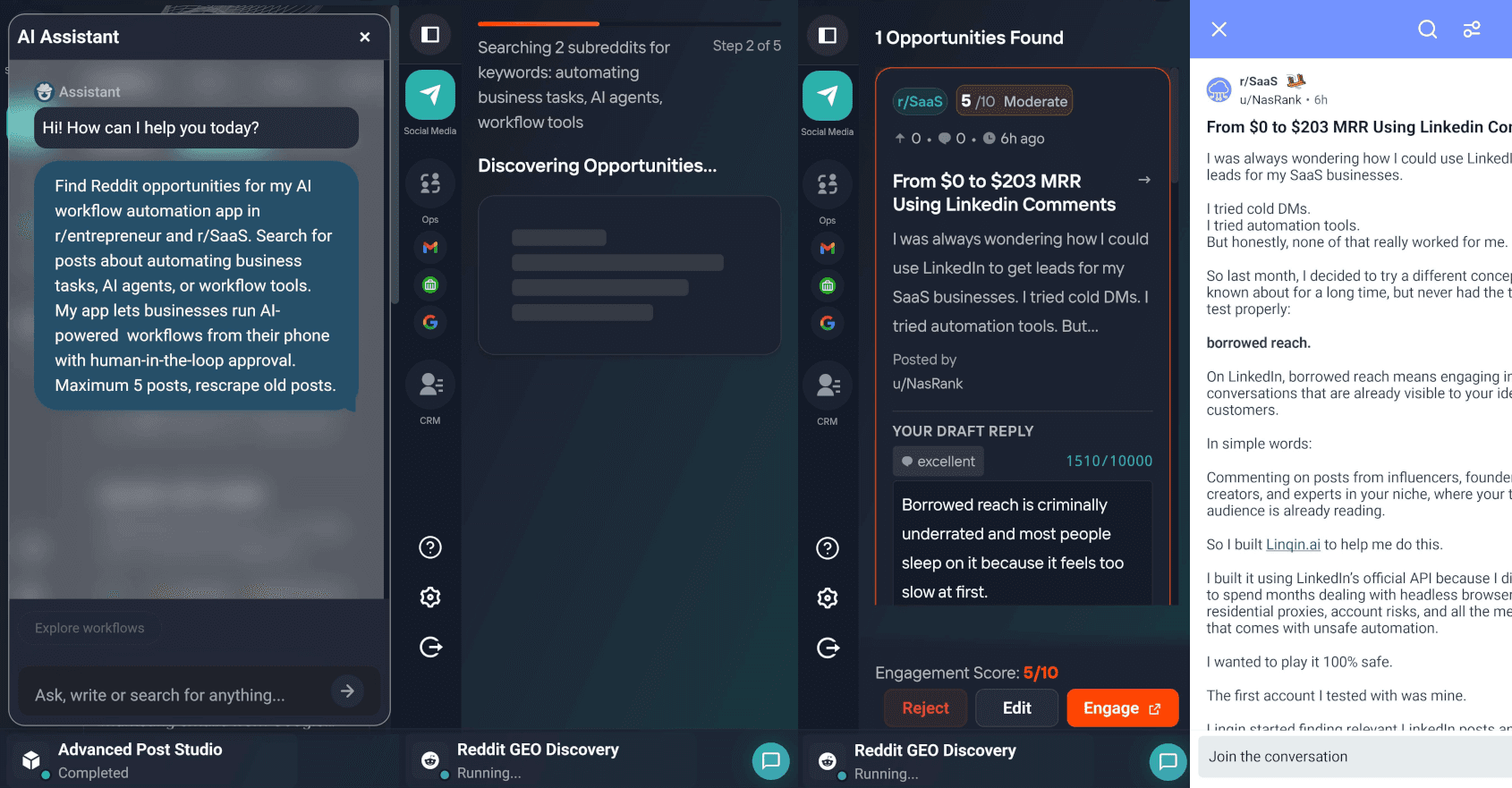Open search in Reddit post panel
The height and width of the screenshot is (788, 1512).
[1427, 30]
